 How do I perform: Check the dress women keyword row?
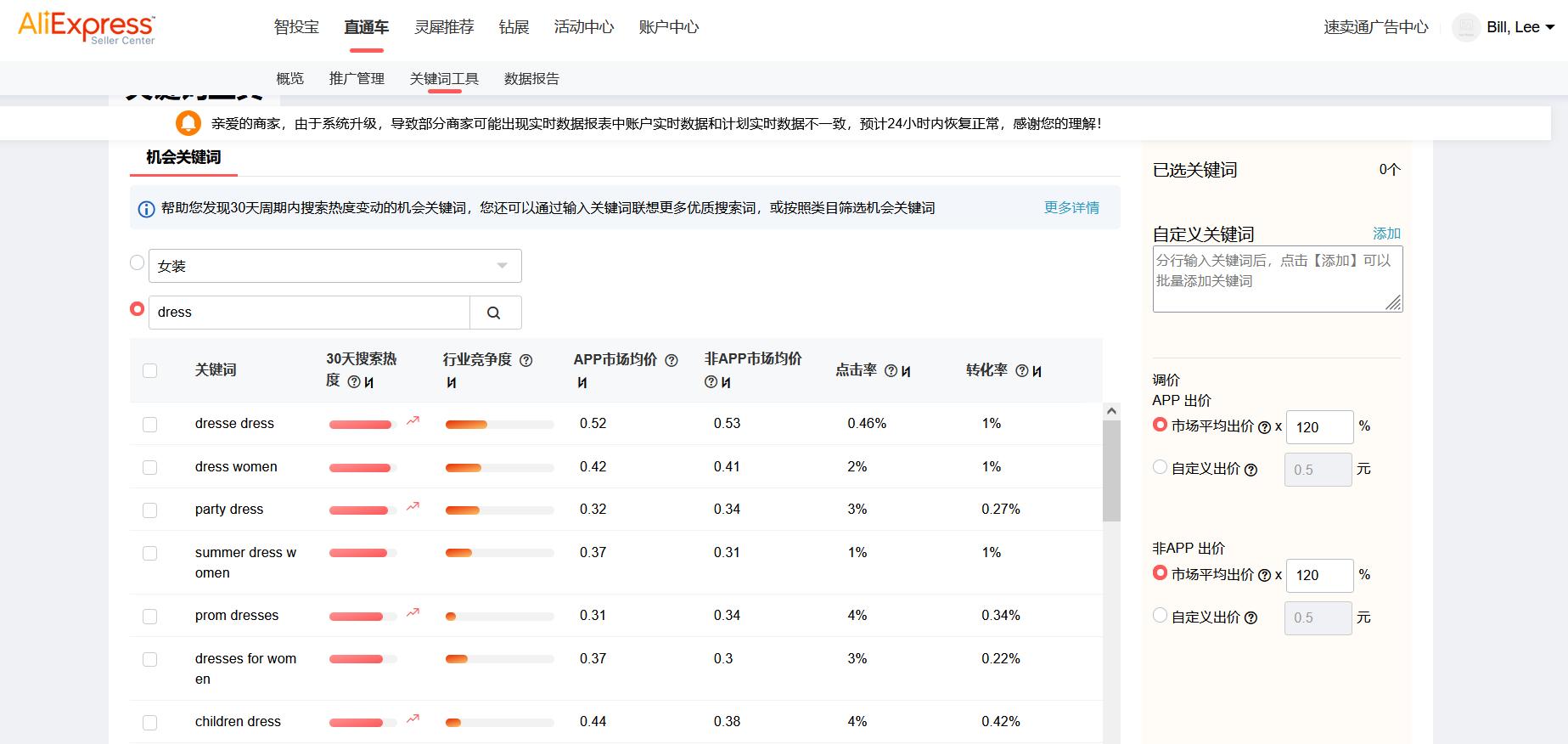(150, 467)
